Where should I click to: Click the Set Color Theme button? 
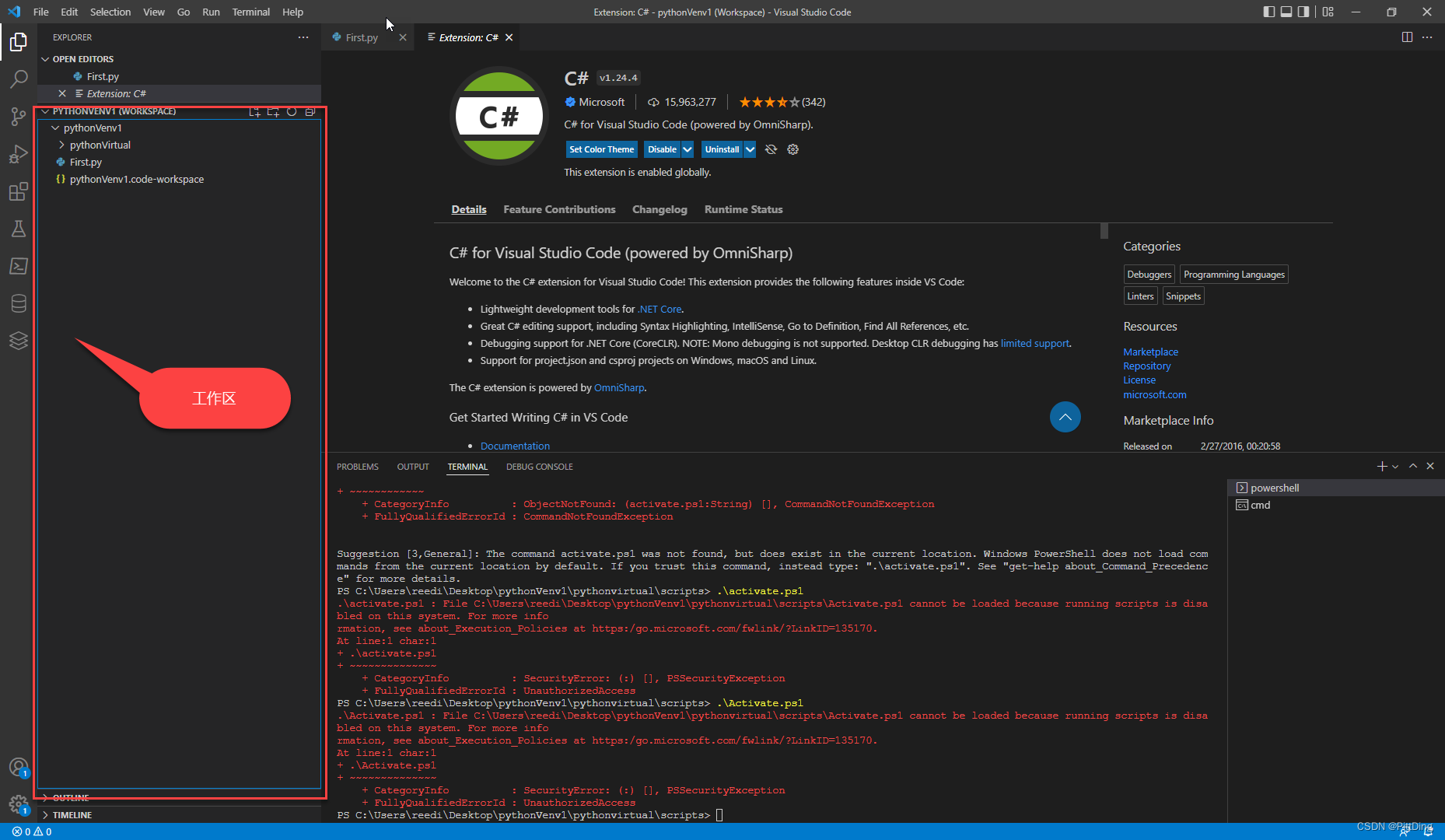[x=602, y=149]
